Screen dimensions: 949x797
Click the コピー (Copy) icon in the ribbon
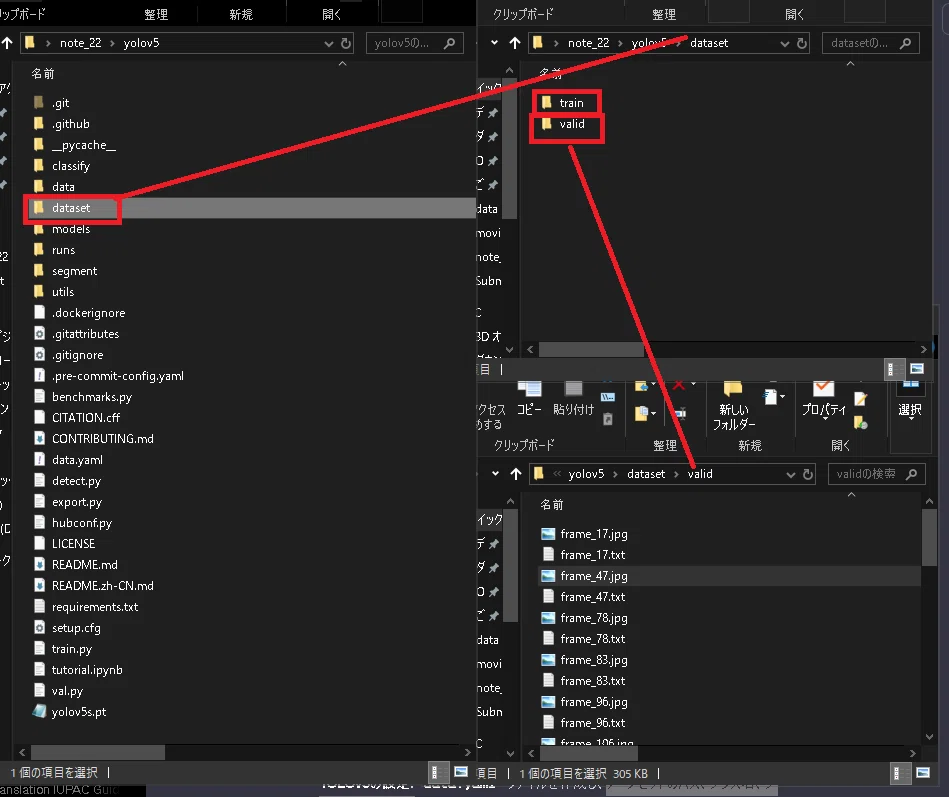pos(529,399)
